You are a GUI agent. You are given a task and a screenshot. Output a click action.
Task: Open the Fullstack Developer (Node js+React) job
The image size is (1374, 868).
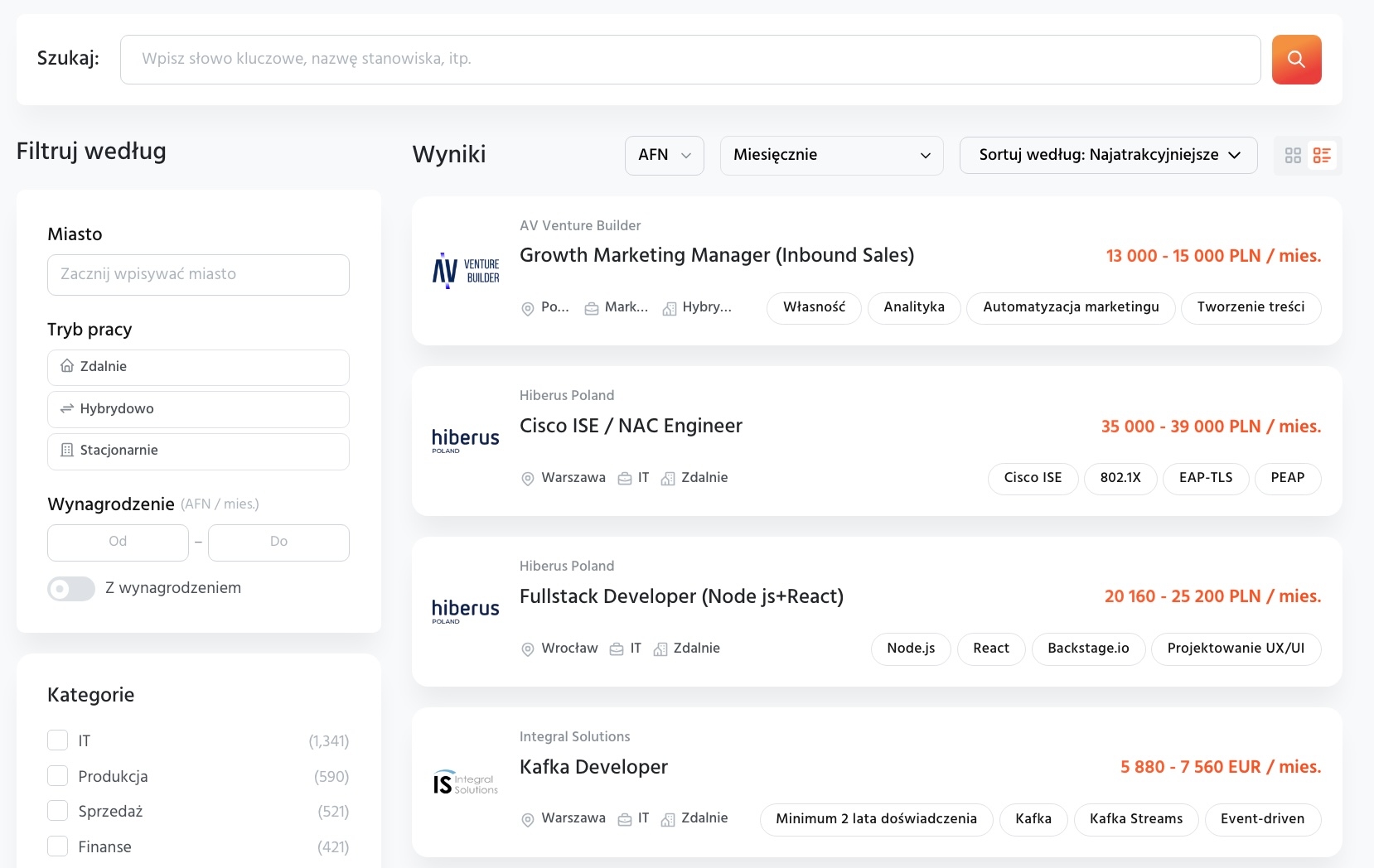pos(681,596)
